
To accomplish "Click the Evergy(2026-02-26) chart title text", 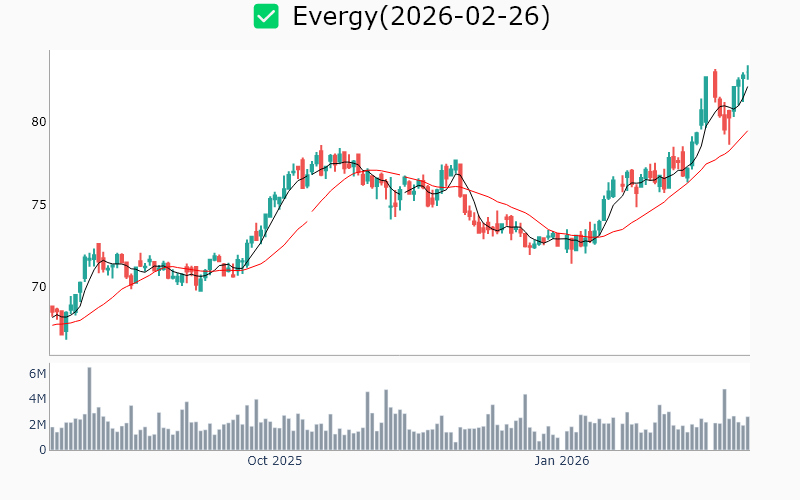I will click(421, 17).
